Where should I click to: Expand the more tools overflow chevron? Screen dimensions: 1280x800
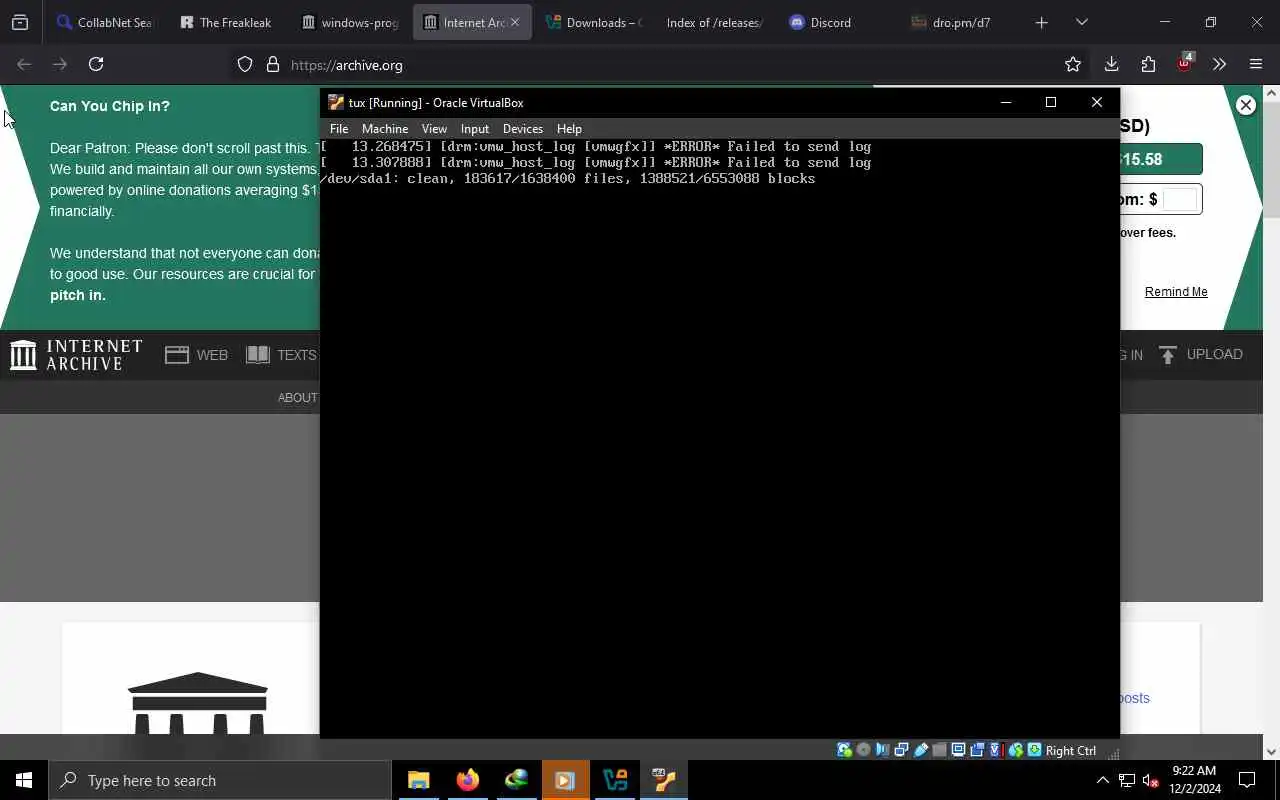coord(1219,64)
